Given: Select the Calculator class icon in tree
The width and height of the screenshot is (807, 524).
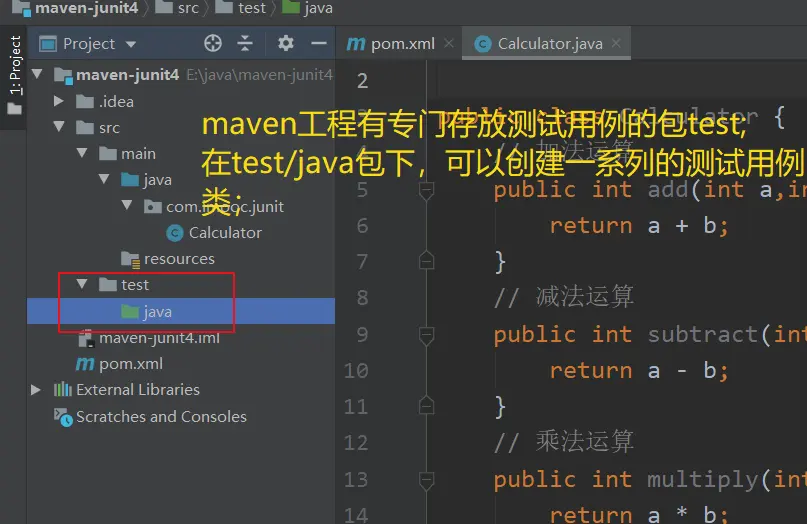Looking at the screenshot, I should 176,232.
